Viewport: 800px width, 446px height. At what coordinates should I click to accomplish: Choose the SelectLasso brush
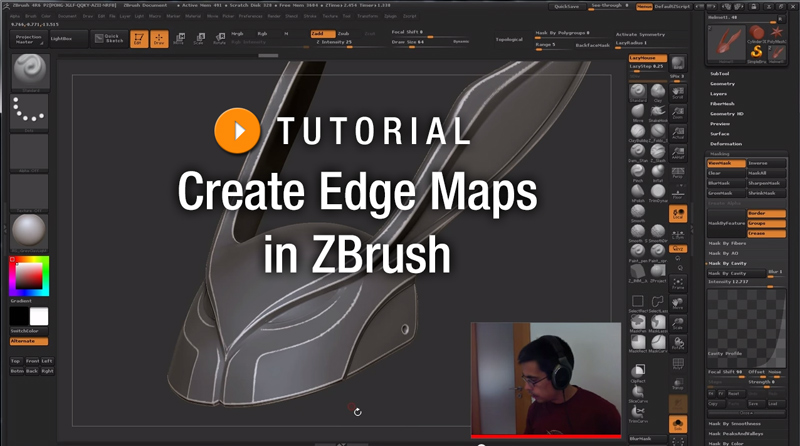(x=658, y=303)
